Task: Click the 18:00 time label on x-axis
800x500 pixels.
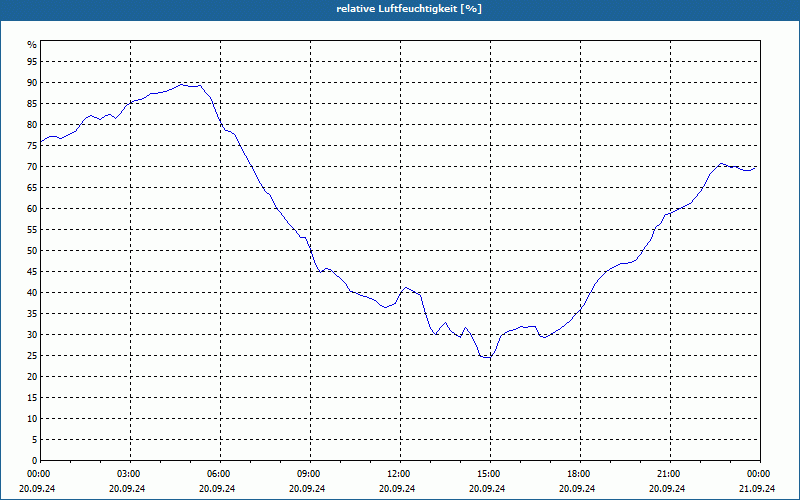Action: [581, 474]
